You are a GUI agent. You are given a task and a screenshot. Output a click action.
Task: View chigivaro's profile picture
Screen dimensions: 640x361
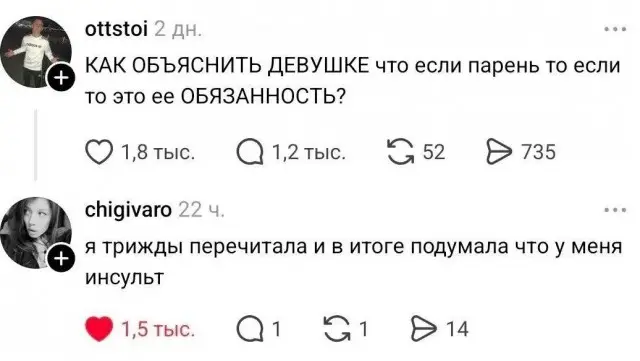(x=36, y=233)
